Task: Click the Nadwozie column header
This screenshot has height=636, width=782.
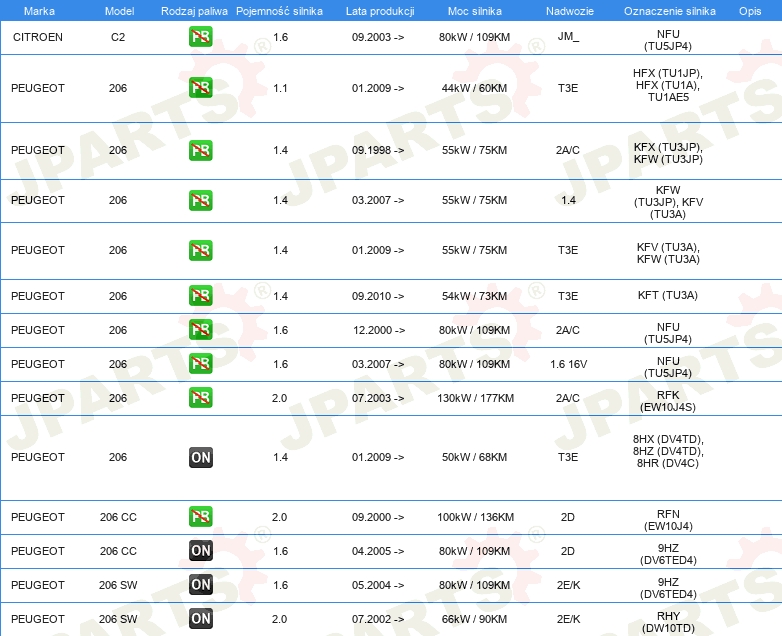Action: coord(570,11)
